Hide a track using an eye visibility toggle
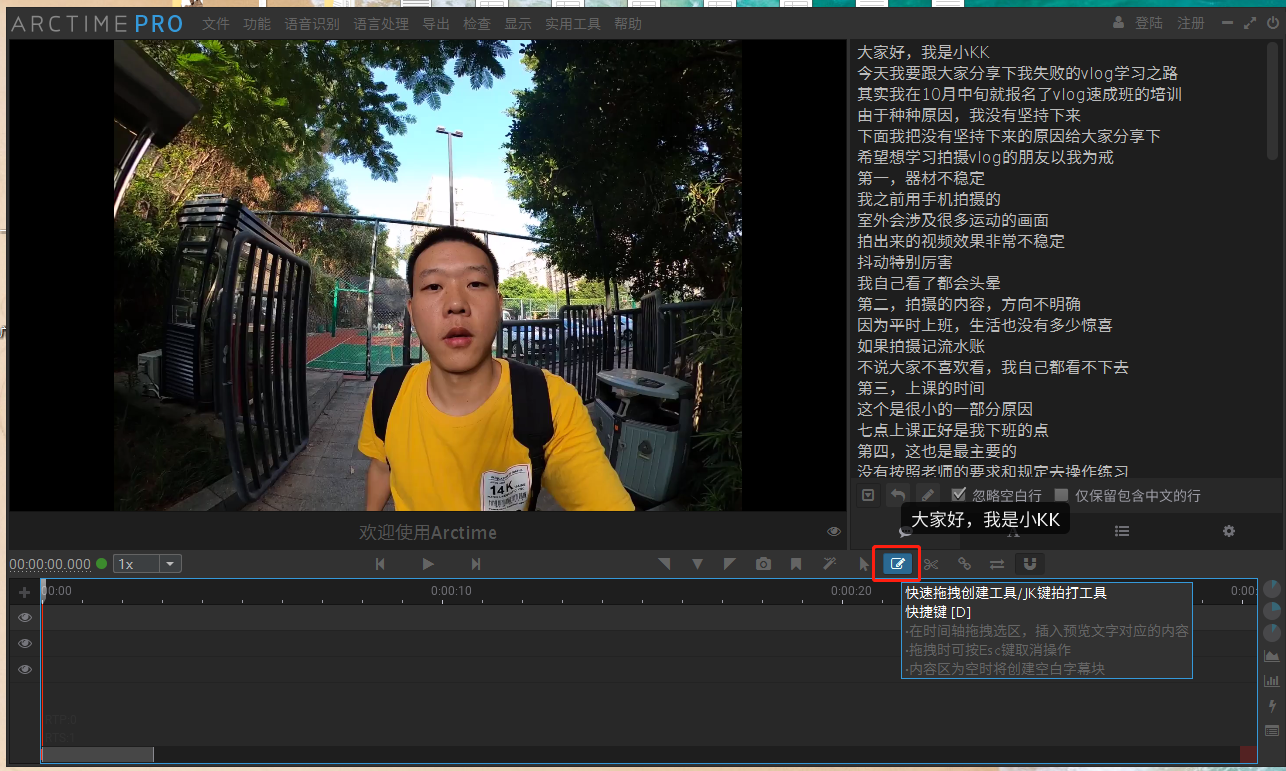 (x=23, y=617)
